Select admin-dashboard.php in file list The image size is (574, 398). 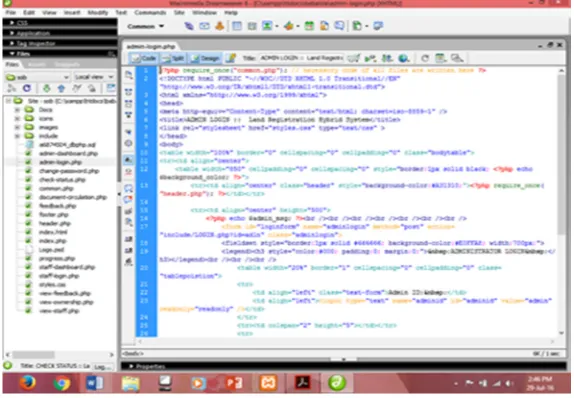pos(68,153)
